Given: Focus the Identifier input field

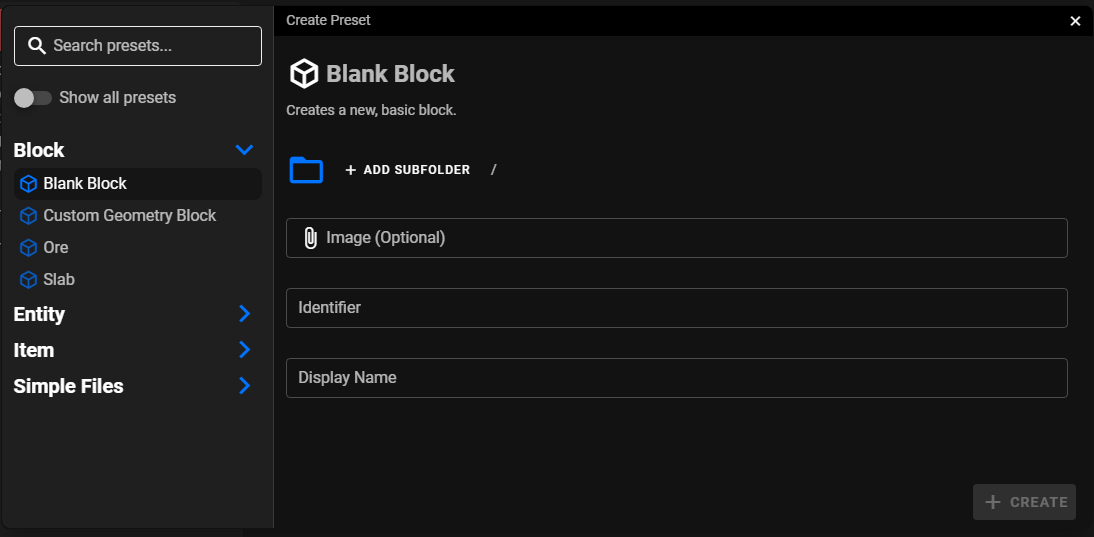Looking at the screenshot, I should 676,308.
